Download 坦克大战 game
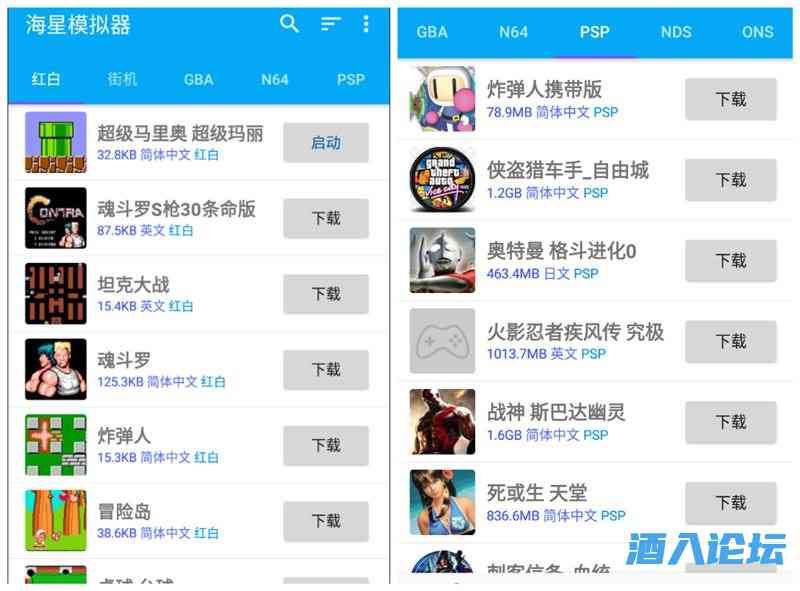Screen dimensions: 800x591 326,294
